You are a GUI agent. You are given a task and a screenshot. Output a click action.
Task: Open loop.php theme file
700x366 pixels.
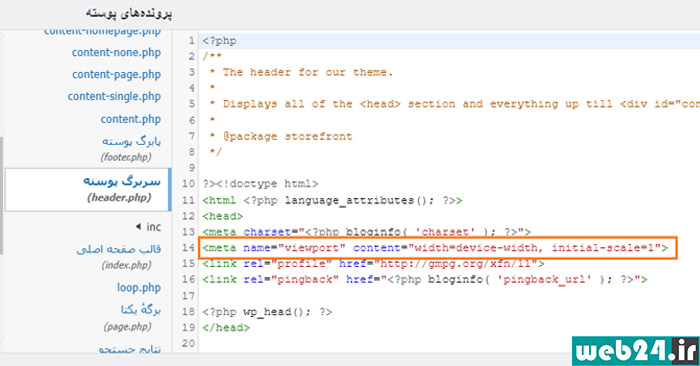pyautogui.click(x=139, y=288)
